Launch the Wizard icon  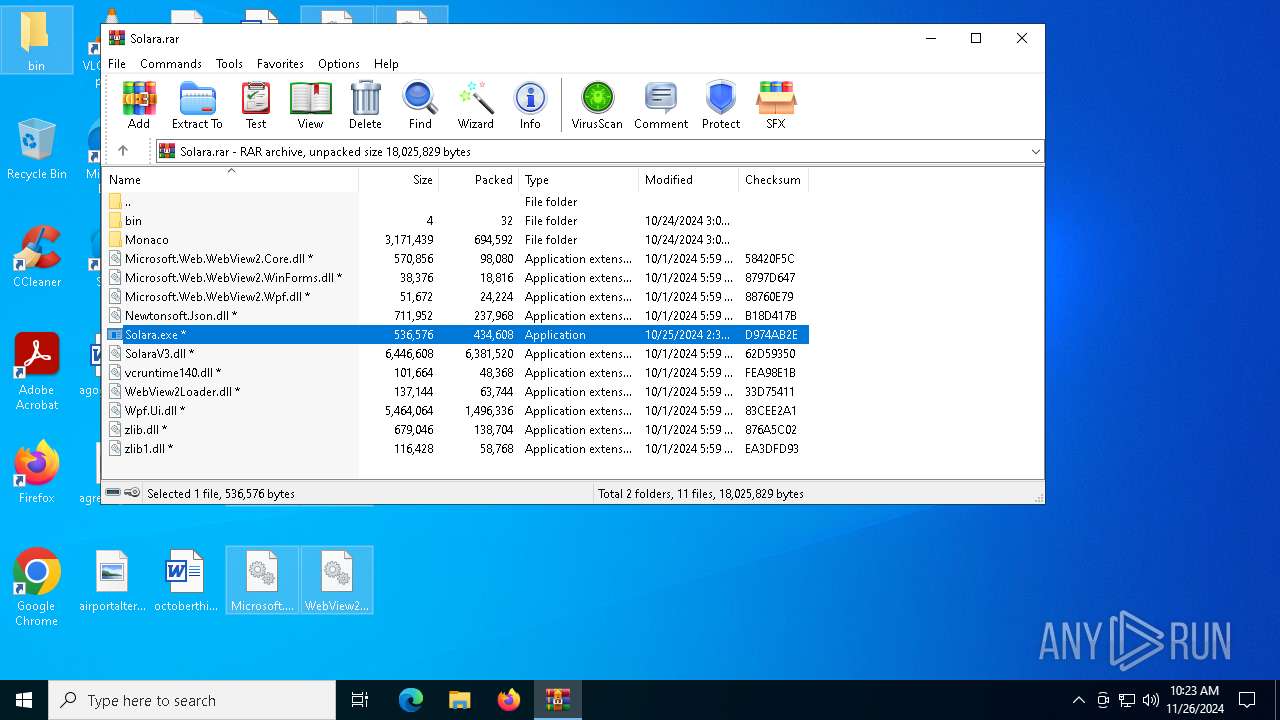tap(476, 106)
